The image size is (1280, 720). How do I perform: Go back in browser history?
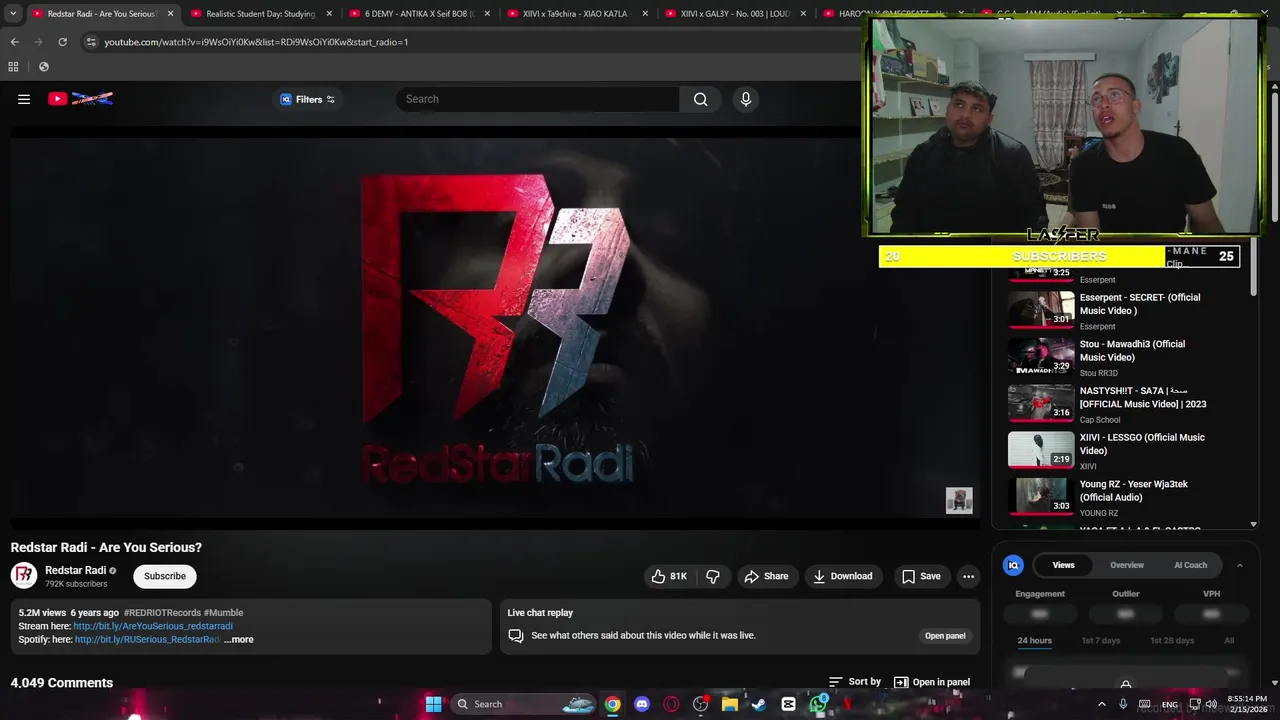click(x=14, y=42)
